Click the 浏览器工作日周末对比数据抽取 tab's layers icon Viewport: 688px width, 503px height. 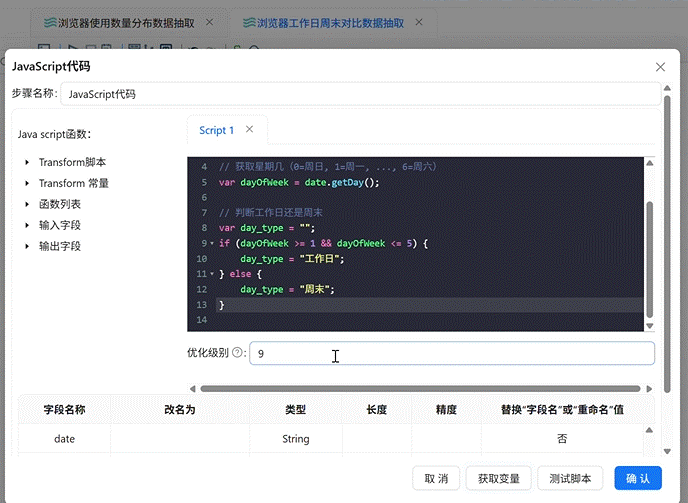(249, 23)
